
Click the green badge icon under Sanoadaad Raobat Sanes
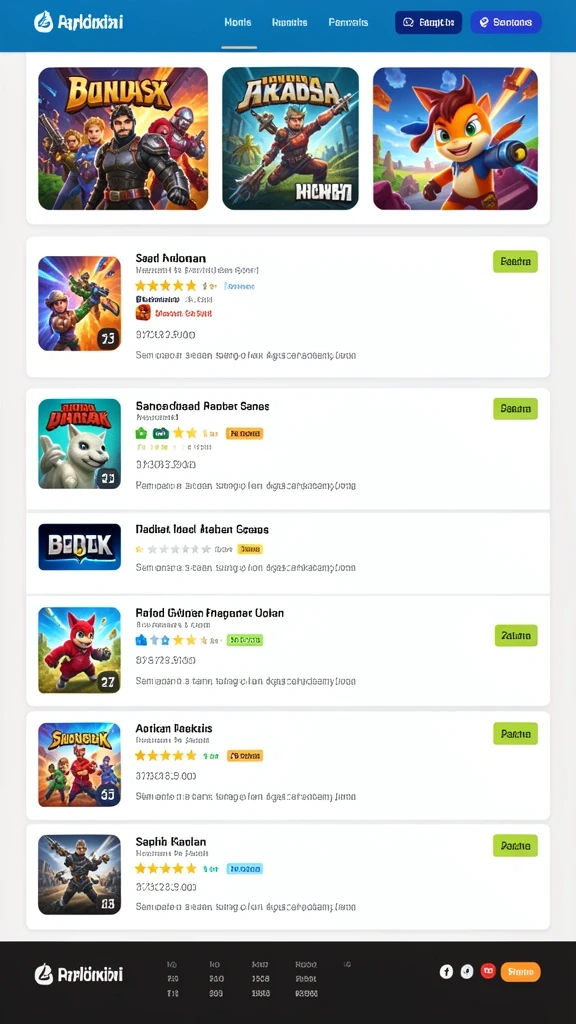pyautogui.click(x=141, y=433)
